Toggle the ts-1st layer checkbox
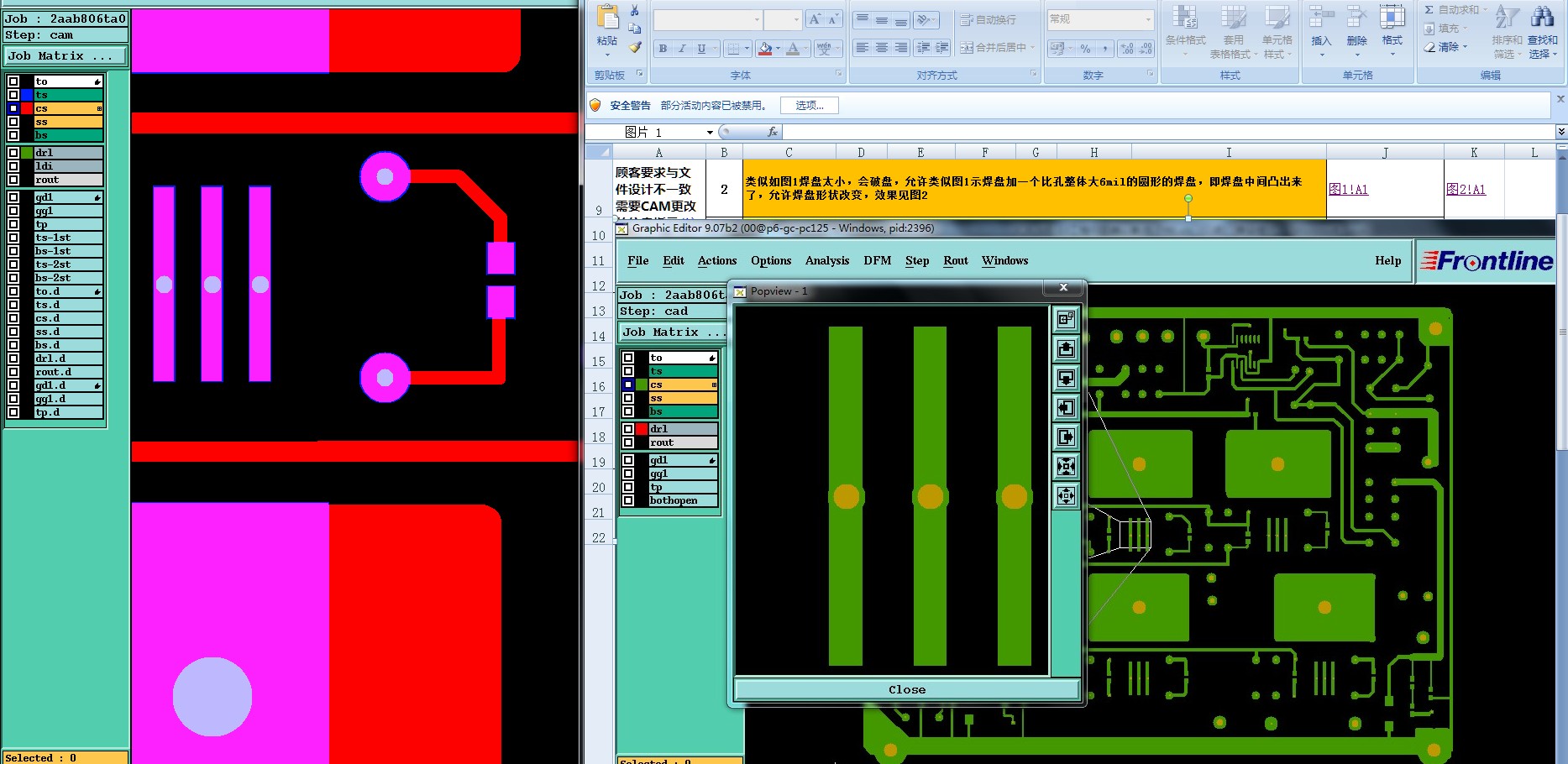Screen dimensions: 1568x764 13,238
